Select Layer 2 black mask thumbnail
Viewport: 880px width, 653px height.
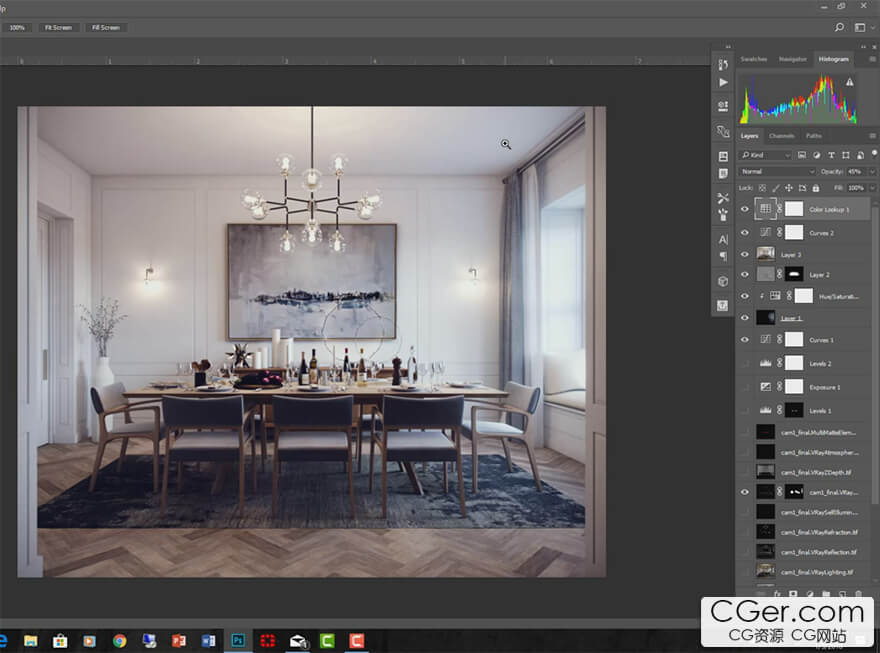point(794,274)
